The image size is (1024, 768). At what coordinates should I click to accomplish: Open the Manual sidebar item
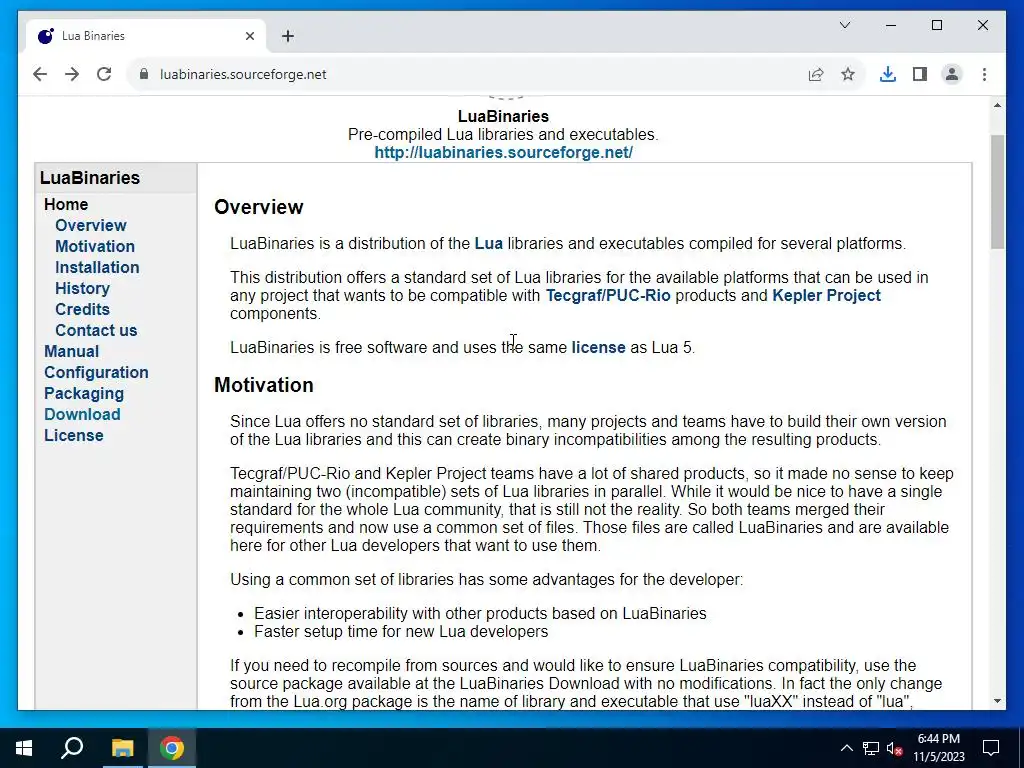click(71, 351)
